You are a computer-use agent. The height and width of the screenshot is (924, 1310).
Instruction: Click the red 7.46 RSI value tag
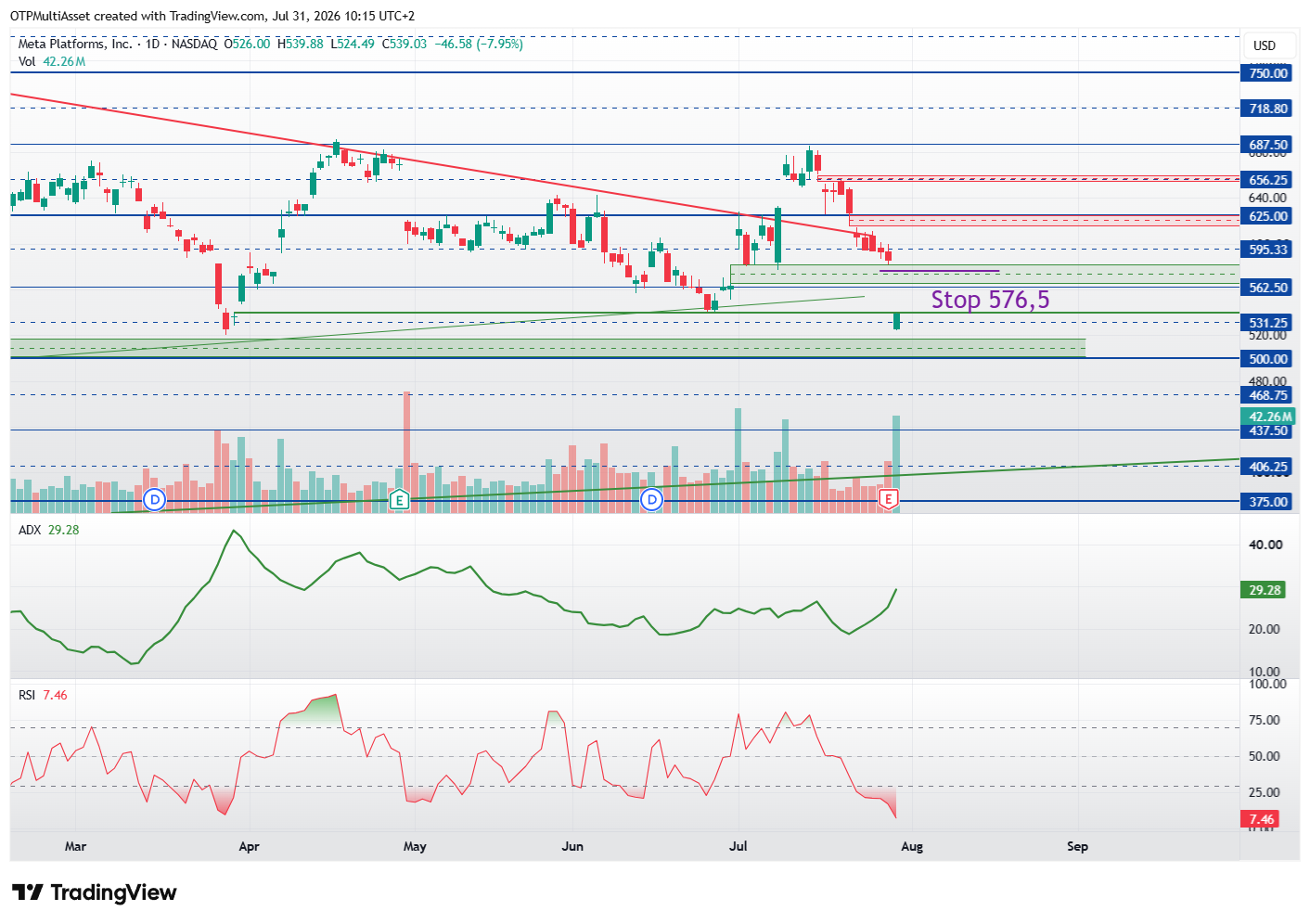(x=1261, y=819)
